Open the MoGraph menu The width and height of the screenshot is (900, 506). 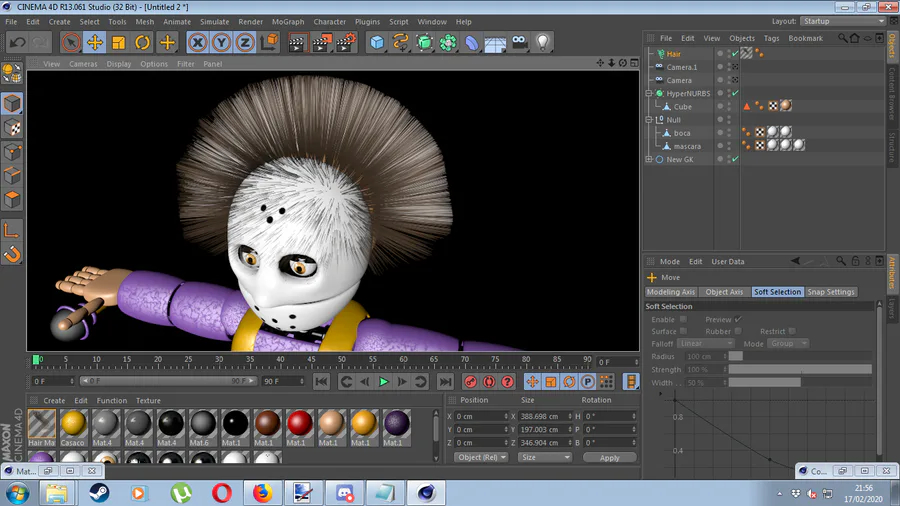click(288, 21)
